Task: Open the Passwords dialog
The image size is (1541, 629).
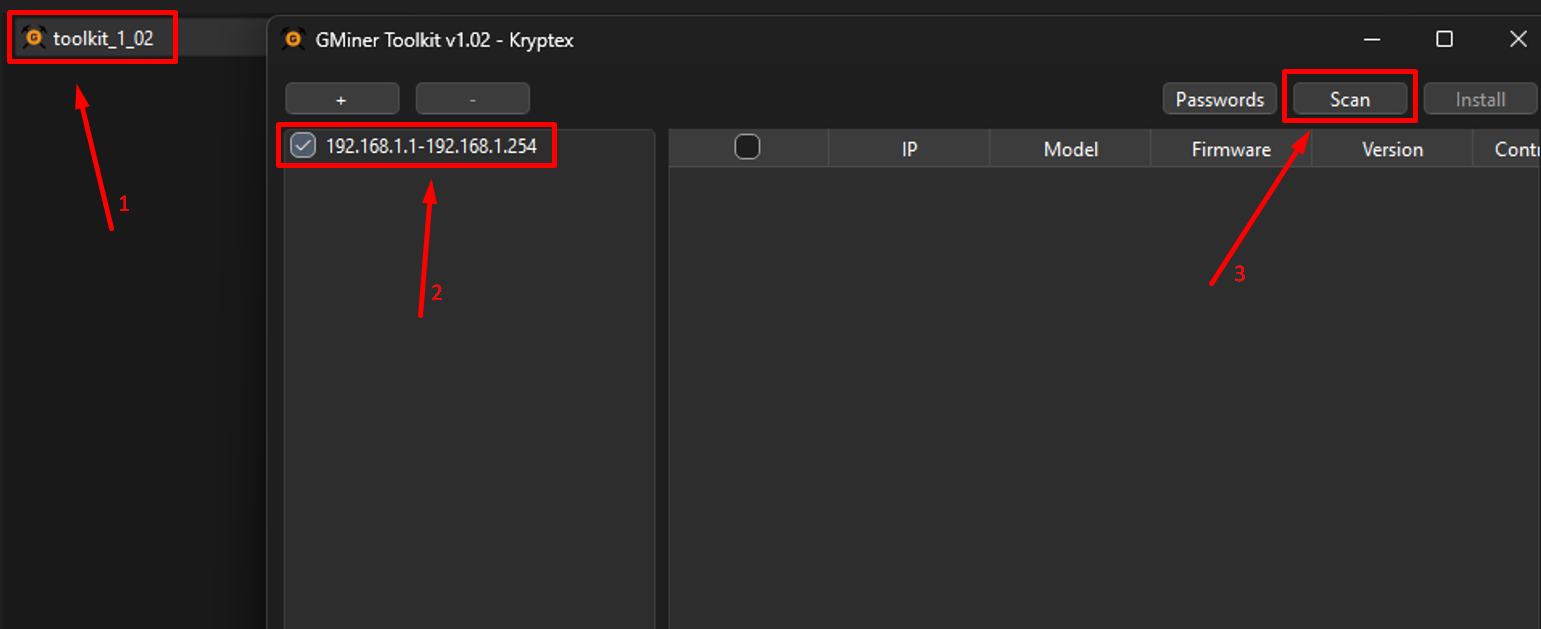Action: [1220, 99]
